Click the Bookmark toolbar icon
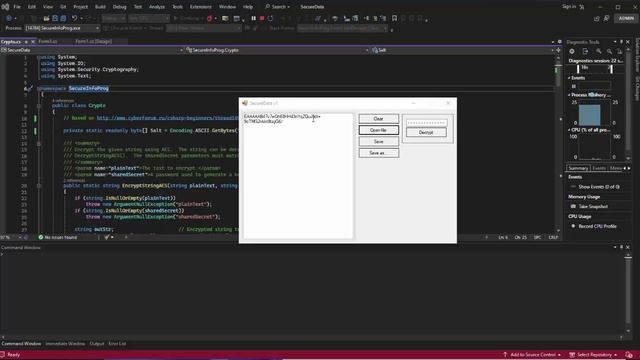This screenshot has height=360, width=640. pyautogui.click(x=394, y=18)
